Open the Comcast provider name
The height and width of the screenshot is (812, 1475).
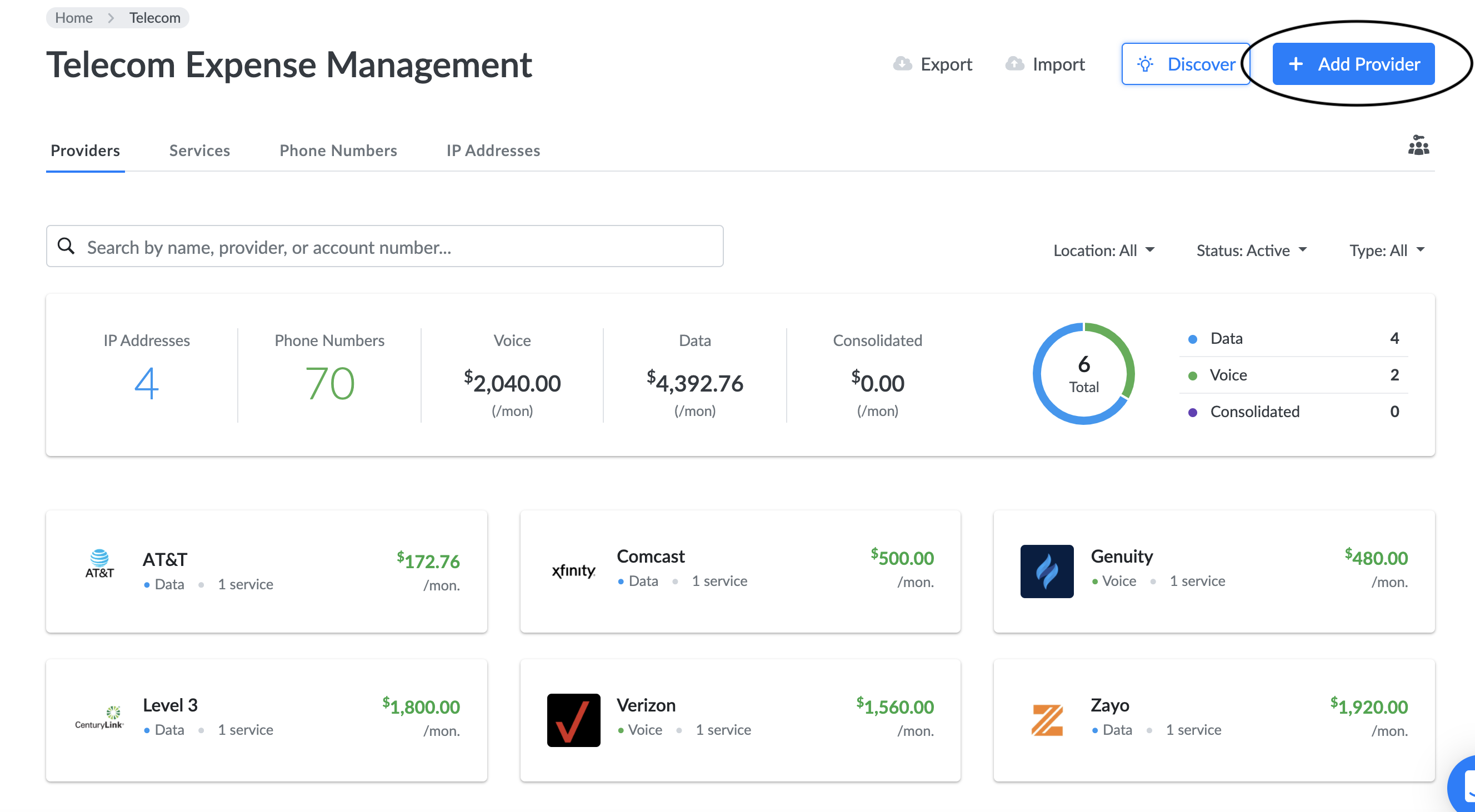pyautogui.click(x=651, y=556)
